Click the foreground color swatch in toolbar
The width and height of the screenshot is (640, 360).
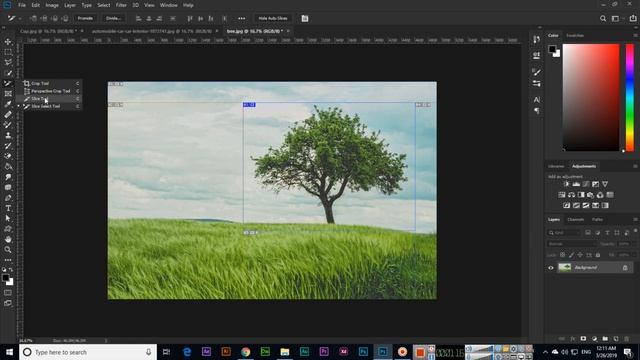[5, 278]
